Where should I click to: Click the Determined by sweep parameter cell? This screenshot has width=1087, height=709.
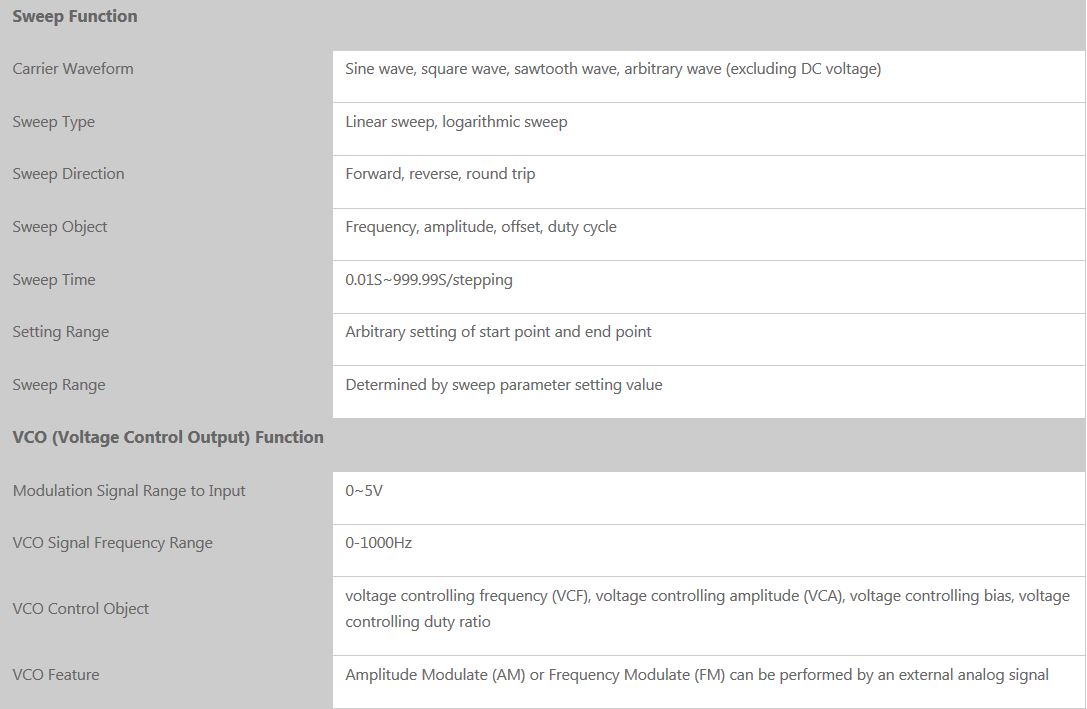[504, 385]
